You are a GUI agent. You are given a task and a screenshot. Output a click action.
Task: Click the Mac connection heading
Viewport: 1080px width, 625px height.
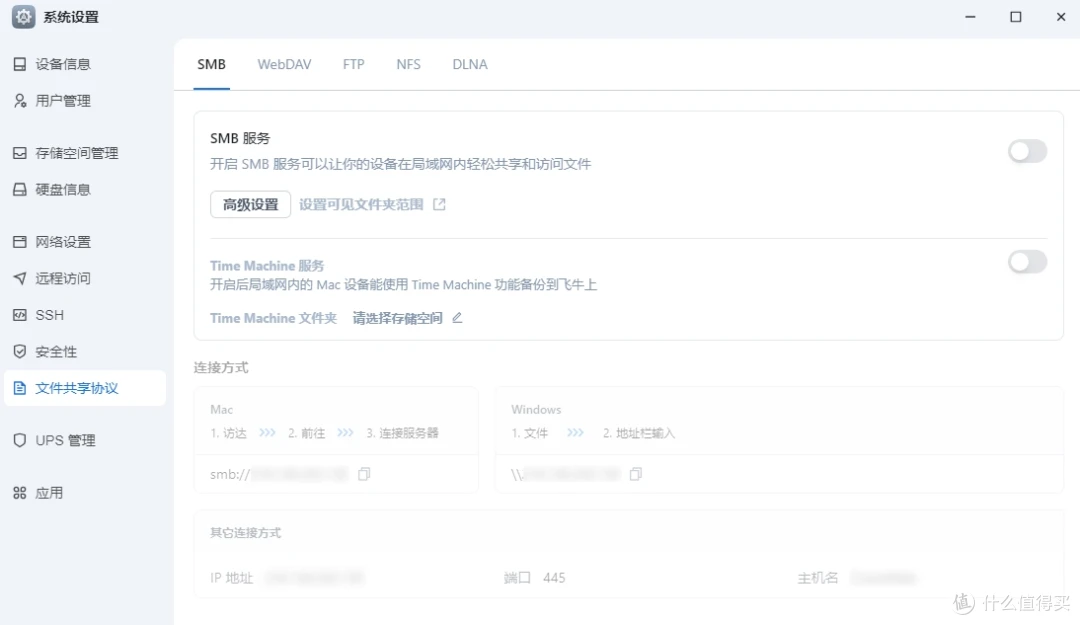(x=221, y=409)
